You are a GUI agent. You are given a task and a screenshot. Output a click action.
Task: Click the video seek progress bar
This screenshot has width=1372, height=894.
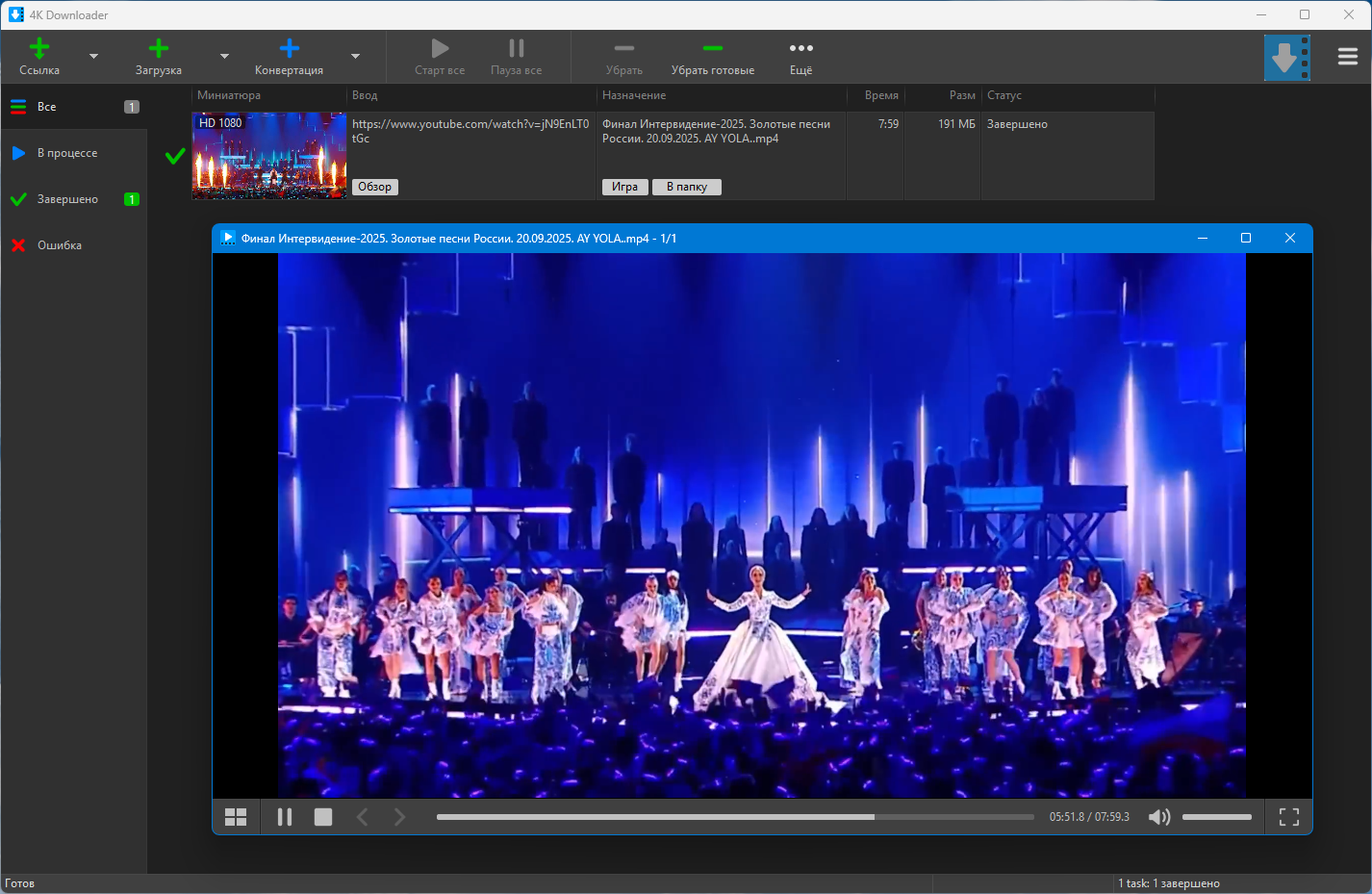[x=734, y=817]
